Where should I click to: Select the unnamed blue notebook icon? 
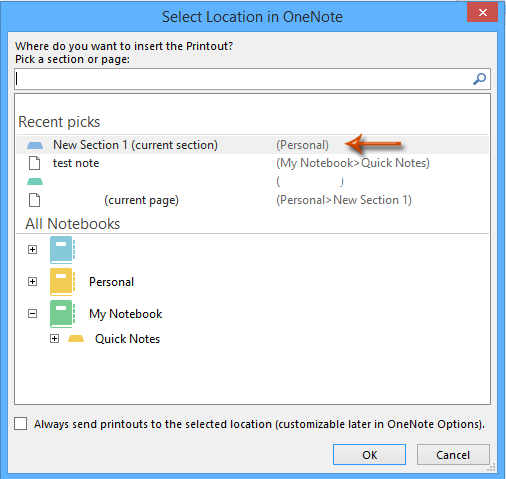62,250
